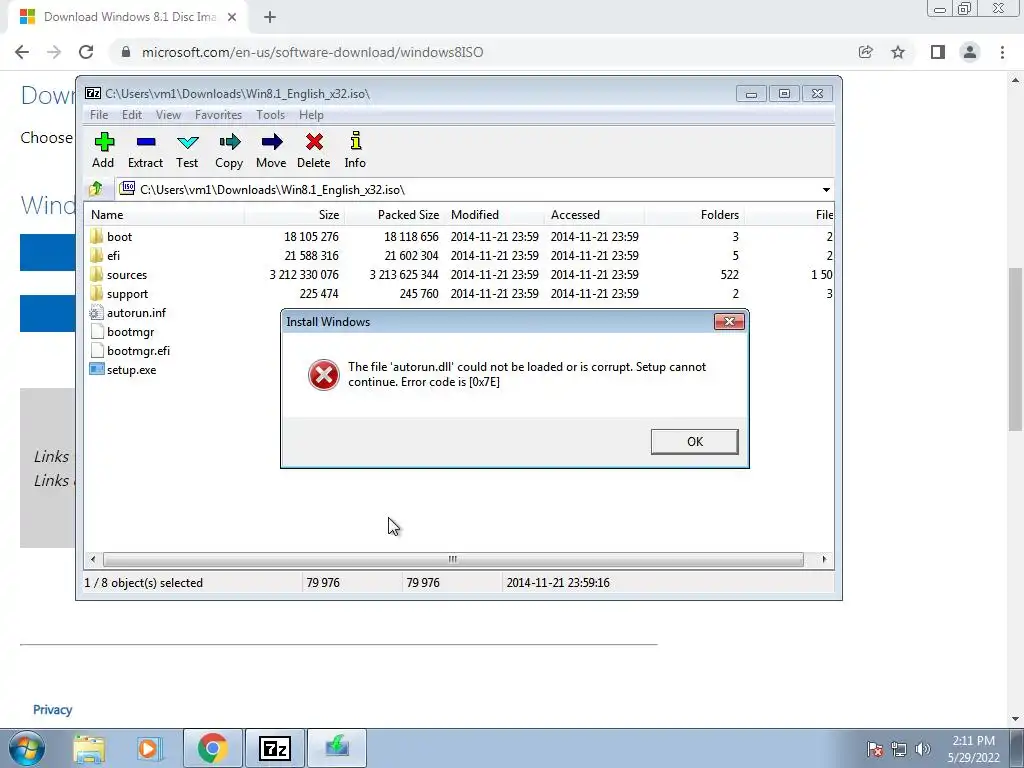Reload the Microsoft download page
The image size is (1024, 768).
tap(86, 52)
